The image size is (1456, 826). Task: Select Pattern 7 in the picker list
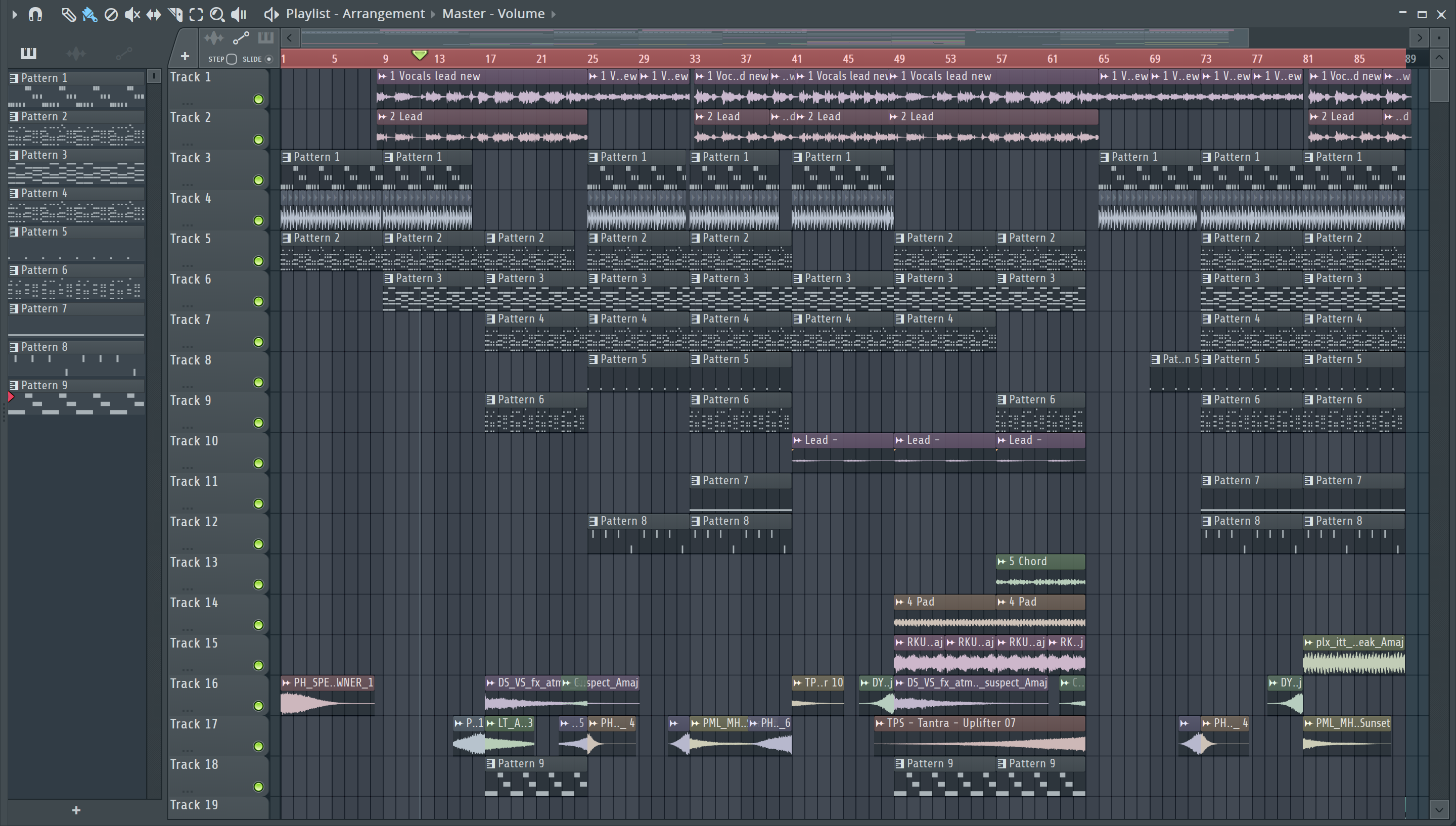(76, 320)
